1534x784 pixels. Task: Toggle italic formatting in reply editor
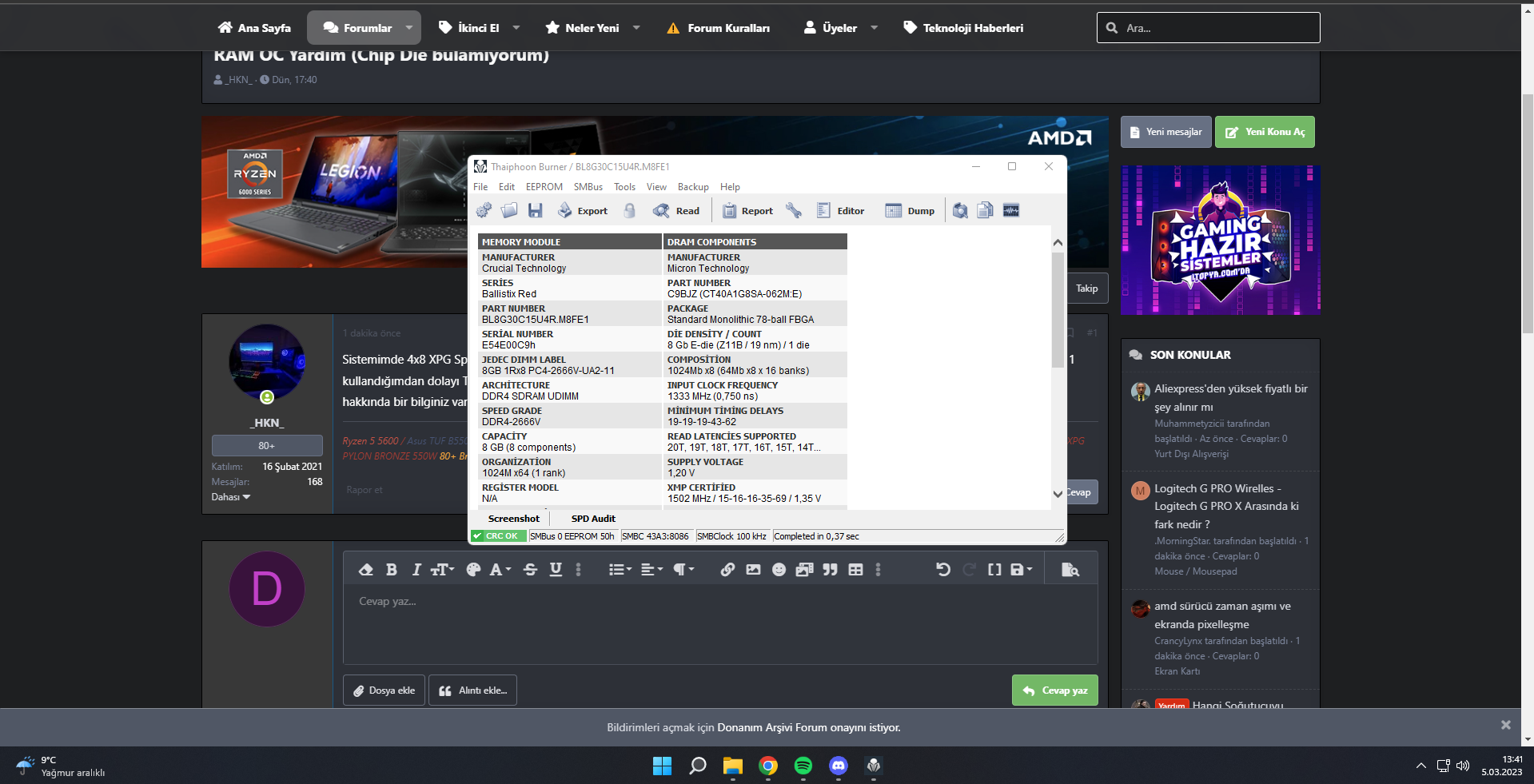416,570
